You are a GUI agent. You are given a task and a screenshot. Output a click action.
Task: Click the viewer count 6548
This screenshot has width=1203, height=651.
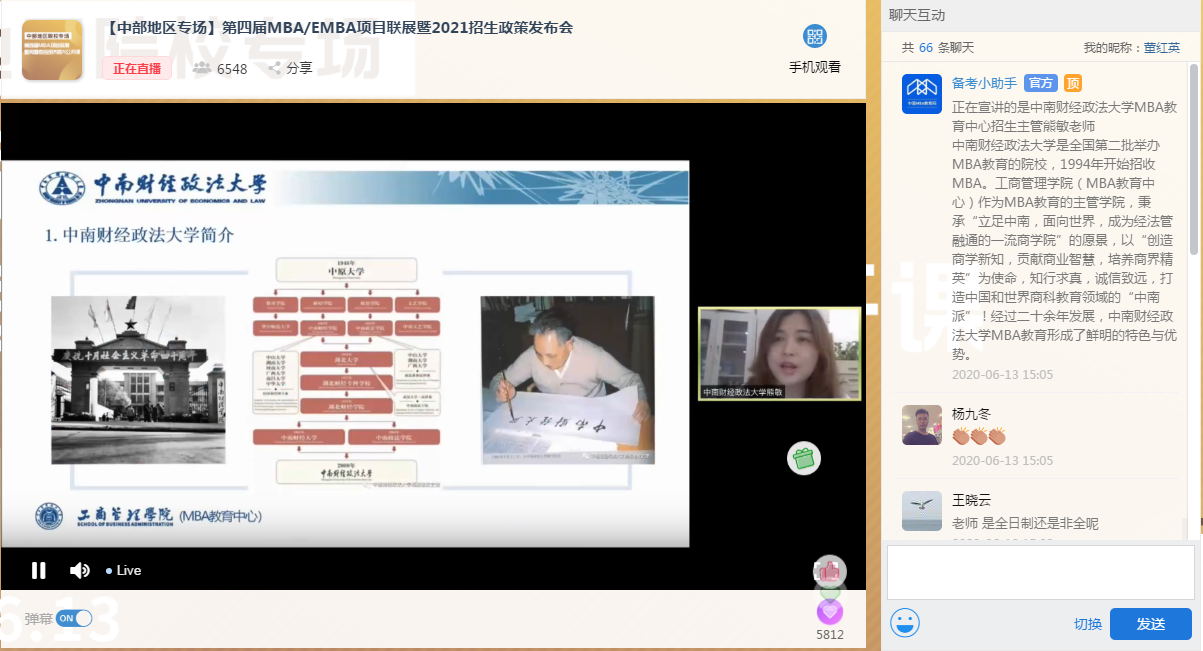[x=232, y=68]
